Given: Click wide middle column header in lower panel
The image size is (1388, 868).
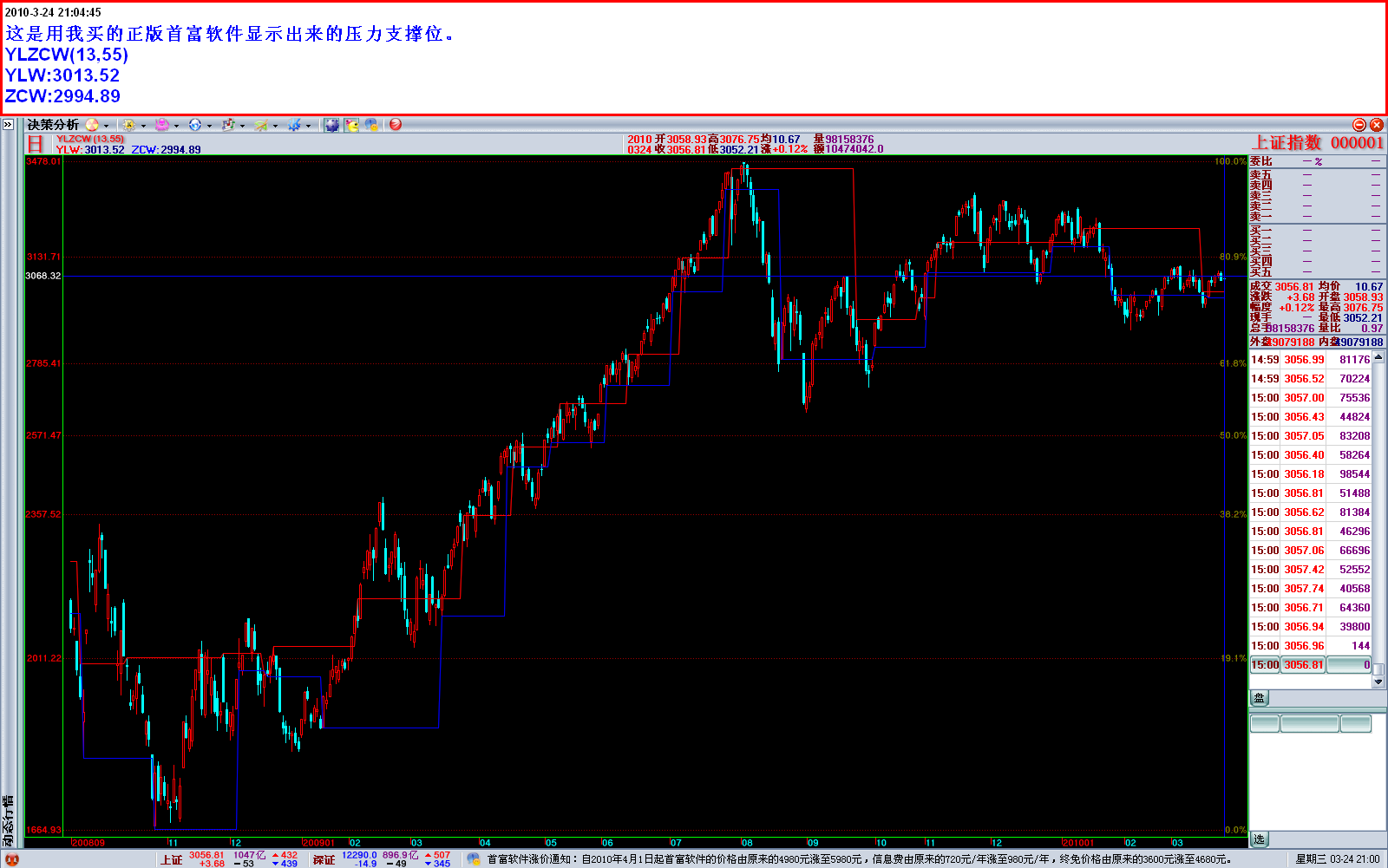Looking at the screenshot, I should click(1310, 723).
